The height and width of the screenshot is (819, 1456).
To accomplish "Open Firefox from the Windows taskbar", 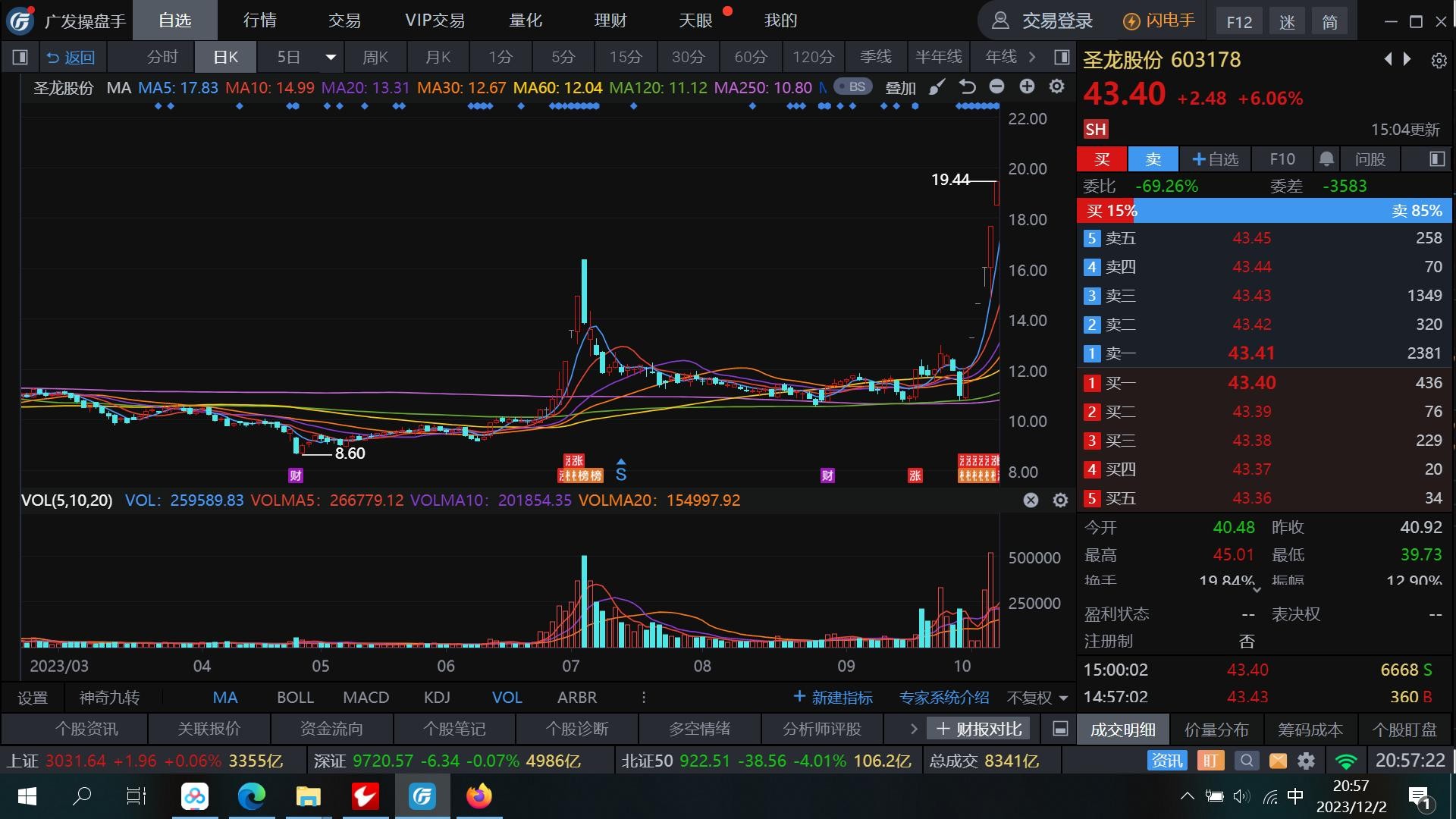I will 479,796.
